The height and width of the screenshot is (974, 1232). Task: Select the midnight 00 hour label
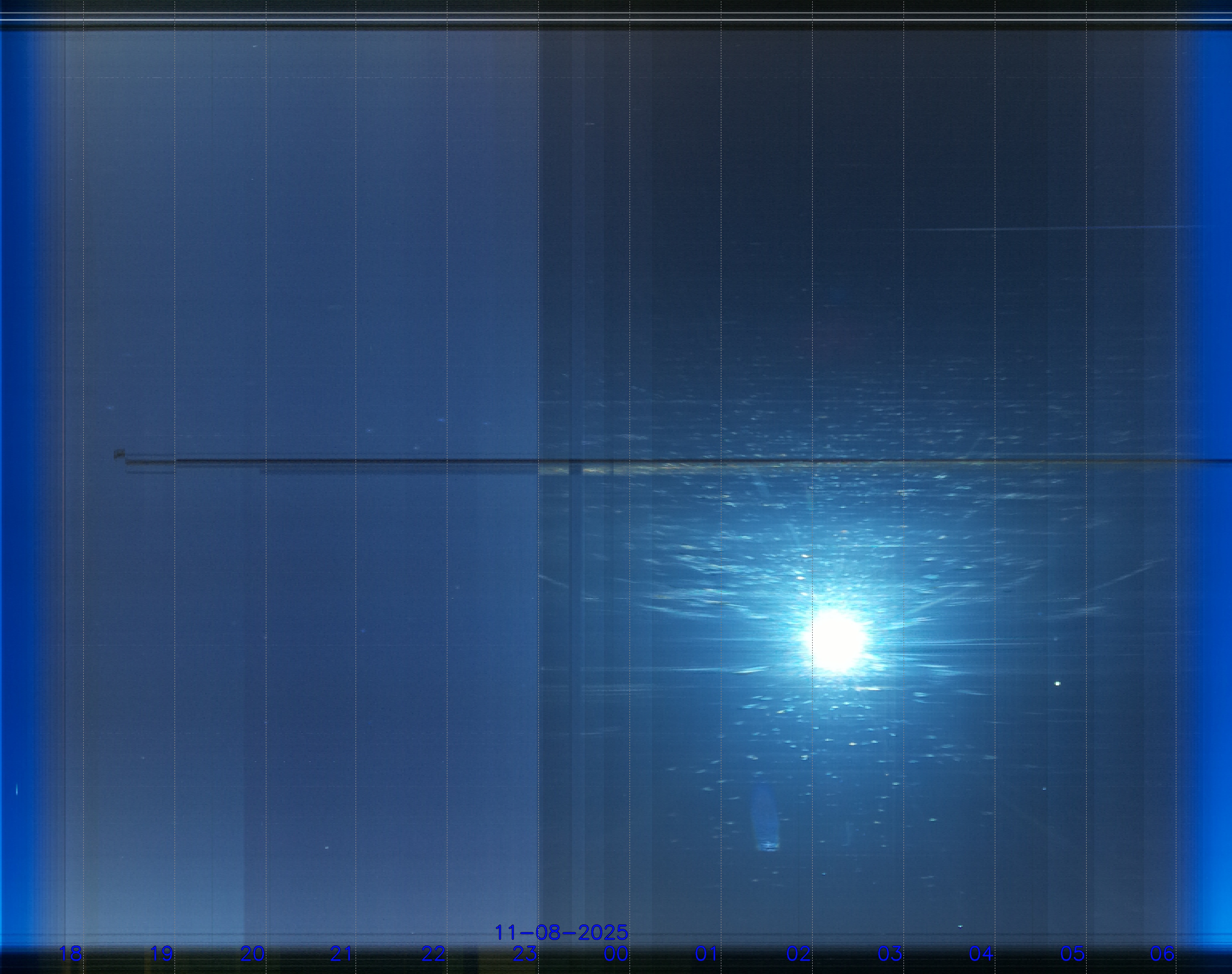click(x=616, y=953)
